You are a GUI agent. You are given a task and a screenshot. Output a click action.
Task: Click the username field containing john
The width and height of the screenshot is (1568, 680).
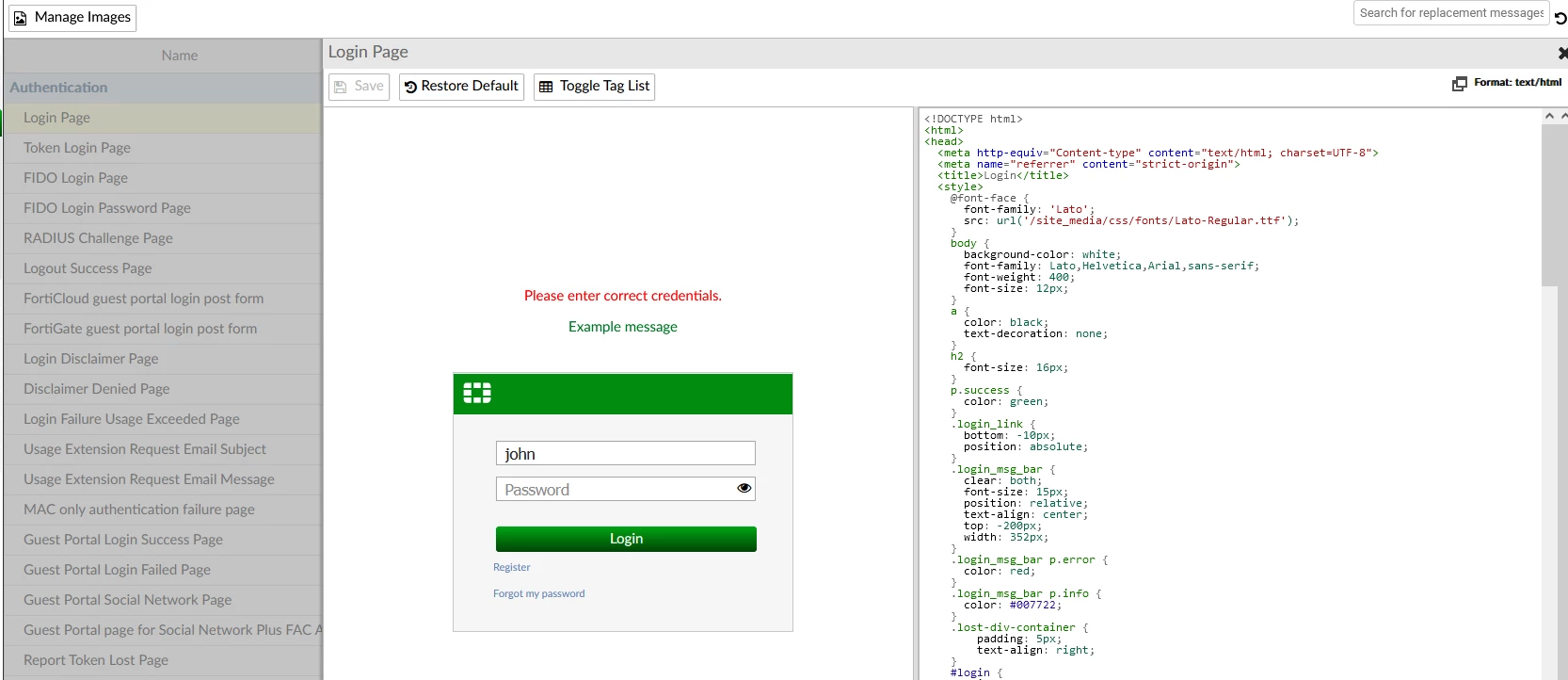625,453
